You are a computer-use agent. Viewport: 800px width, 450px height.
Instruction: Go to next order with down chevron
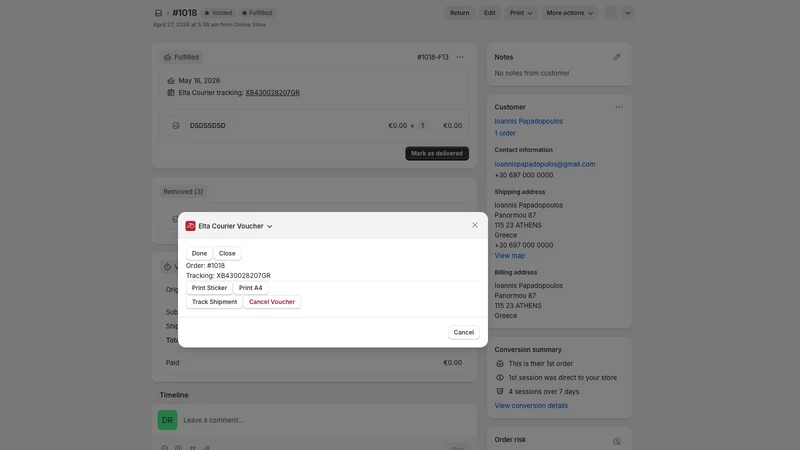click(627, 13)
